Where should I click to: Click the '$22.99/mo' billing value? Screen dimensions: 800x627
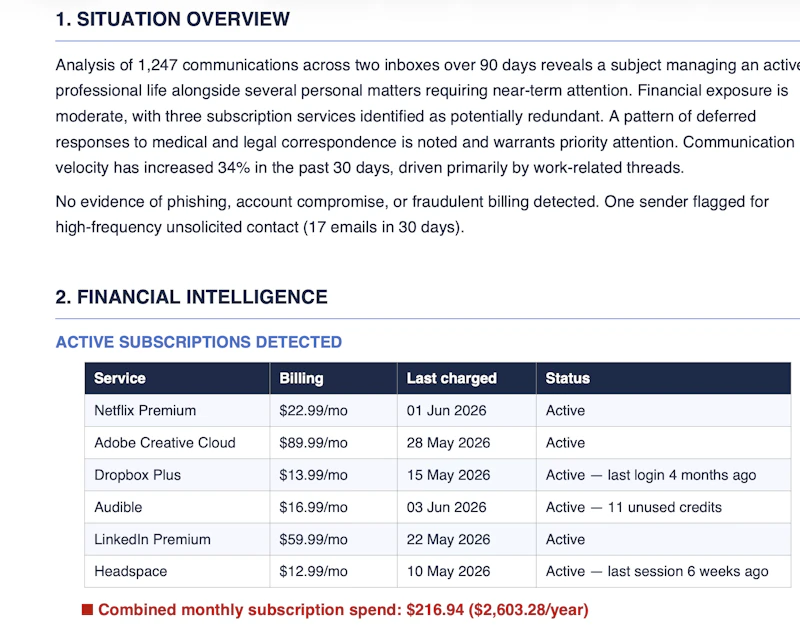coord(313,410)
